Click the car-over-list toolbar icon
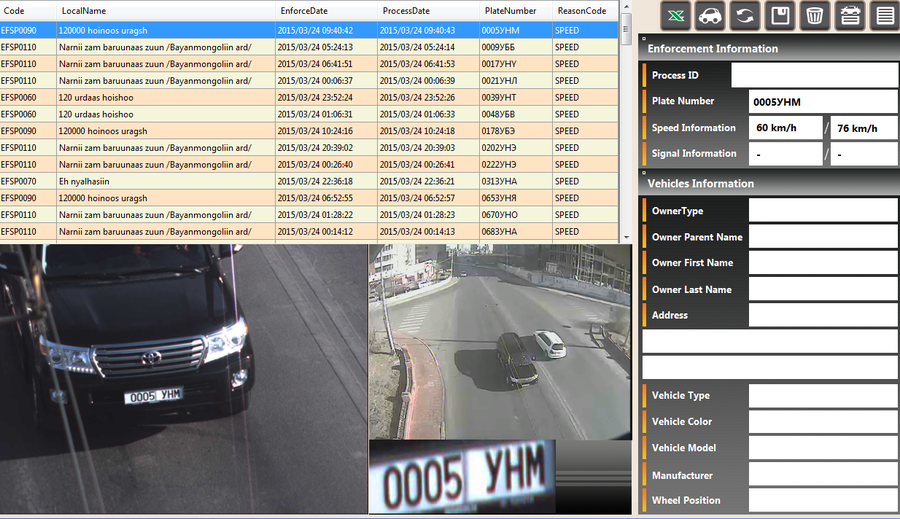The height and width of the screenshot is (519, 900). (x=850, y=16)
